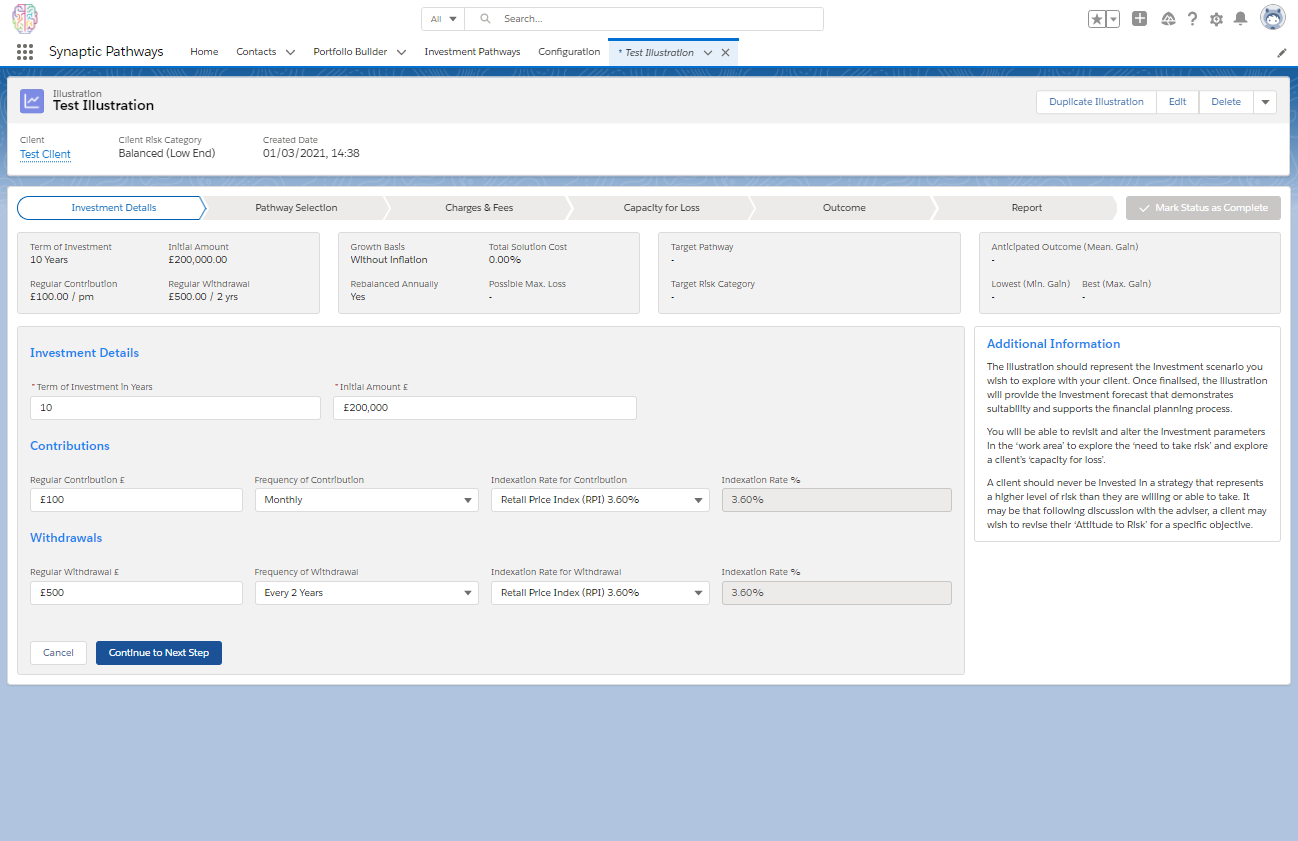
Task: Open Indexation Rate for Contribution dropdown
Action: point(600,500)
